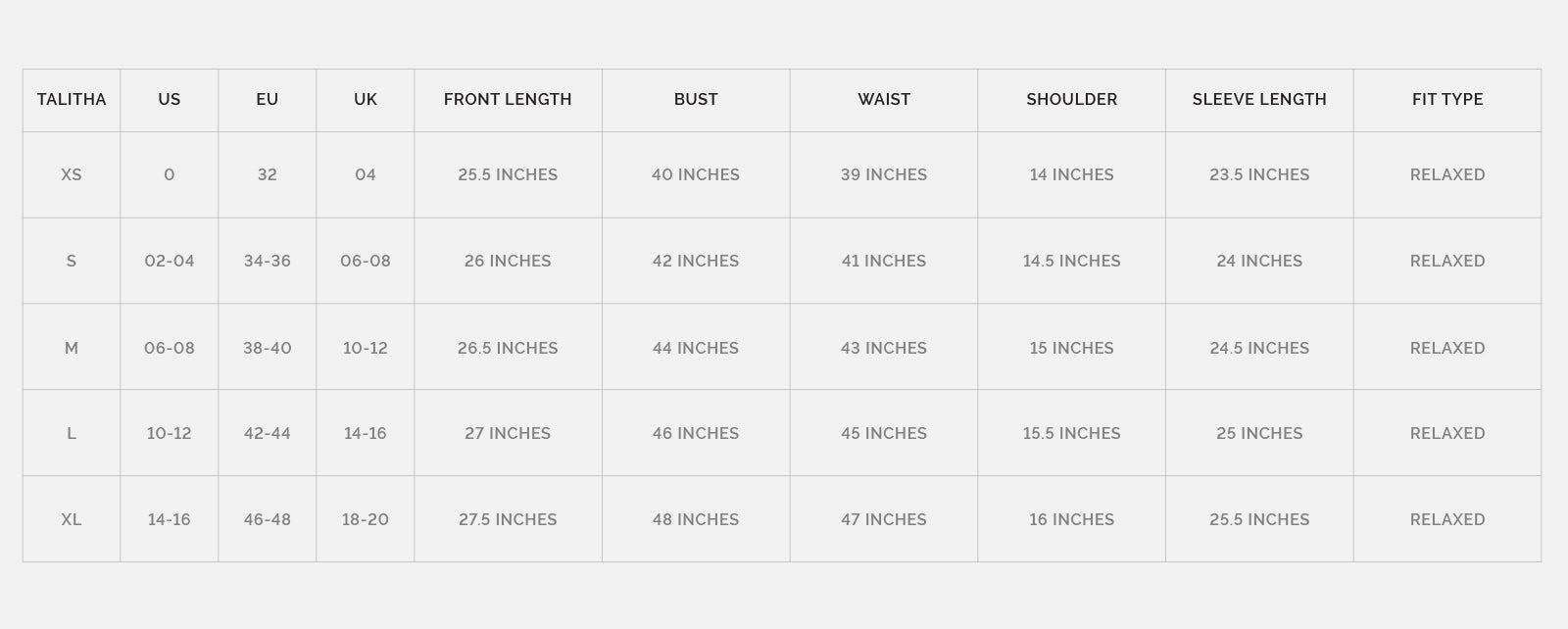This screenshot has height=629, width=1568.
Task: Click the EU size 32 cell
Action: coord(268,174)
